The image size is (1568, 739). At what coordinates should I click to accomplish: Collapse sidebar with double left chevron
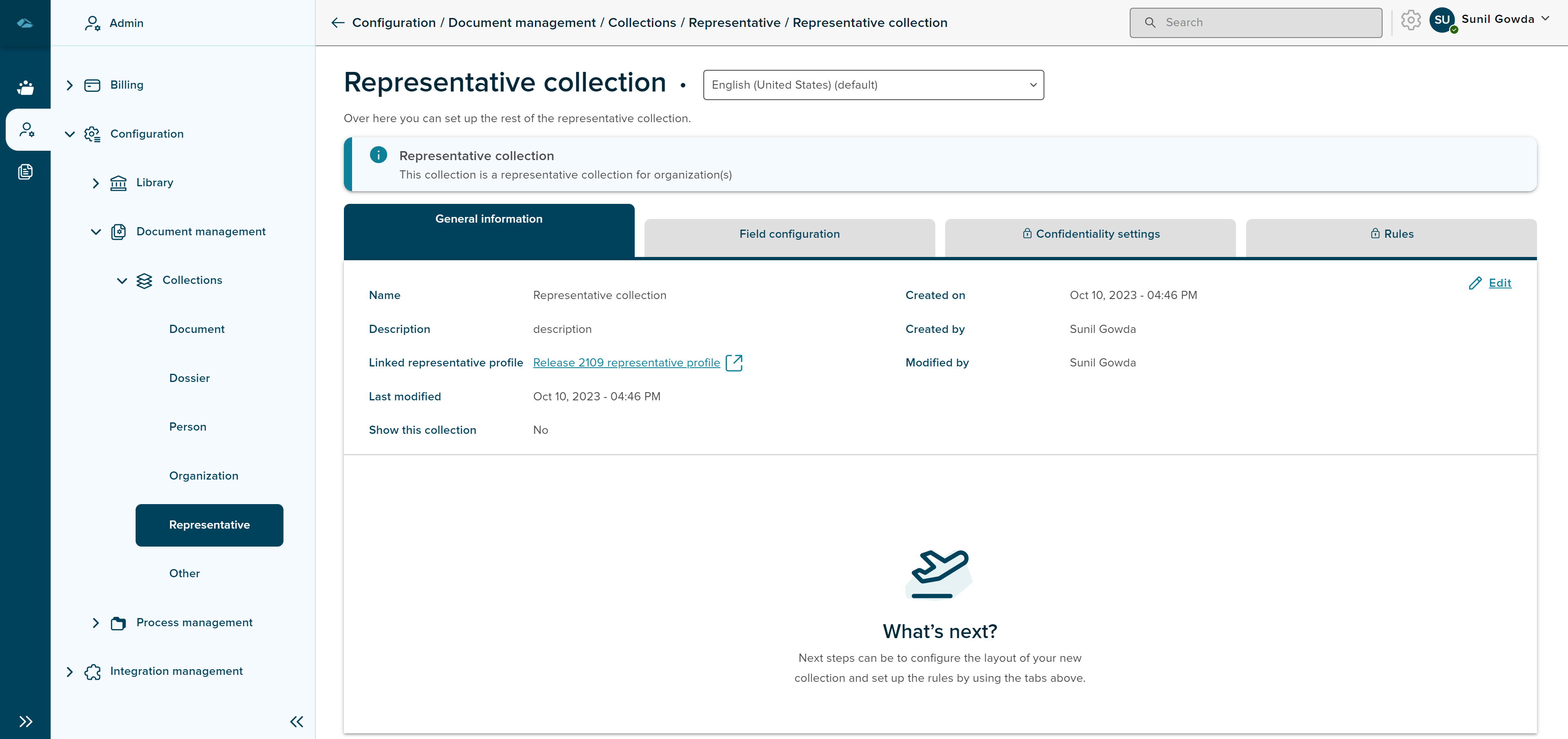(x=297, y=721)
